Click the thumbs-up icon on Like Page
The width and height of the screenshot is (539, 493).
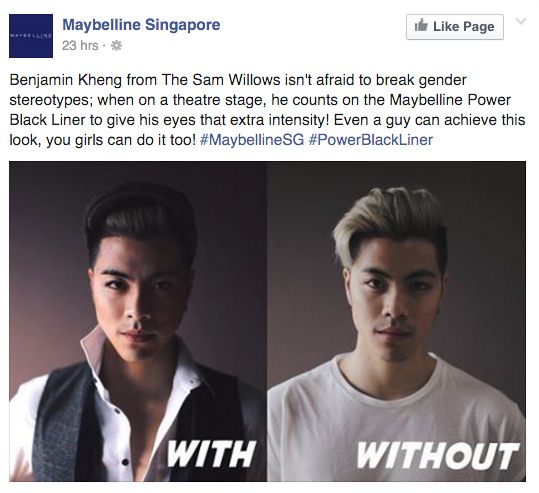coord(421,25)
